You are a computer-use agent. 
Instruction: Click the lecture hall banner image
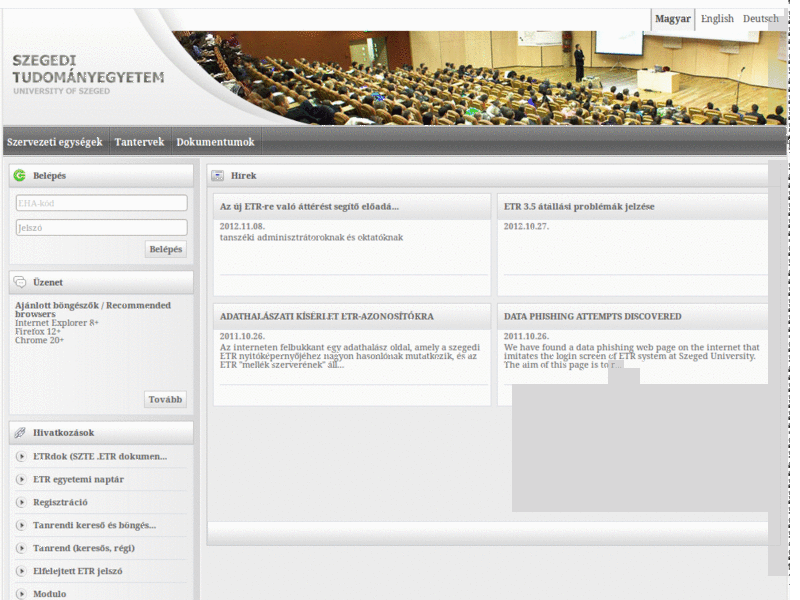[480, 78]
